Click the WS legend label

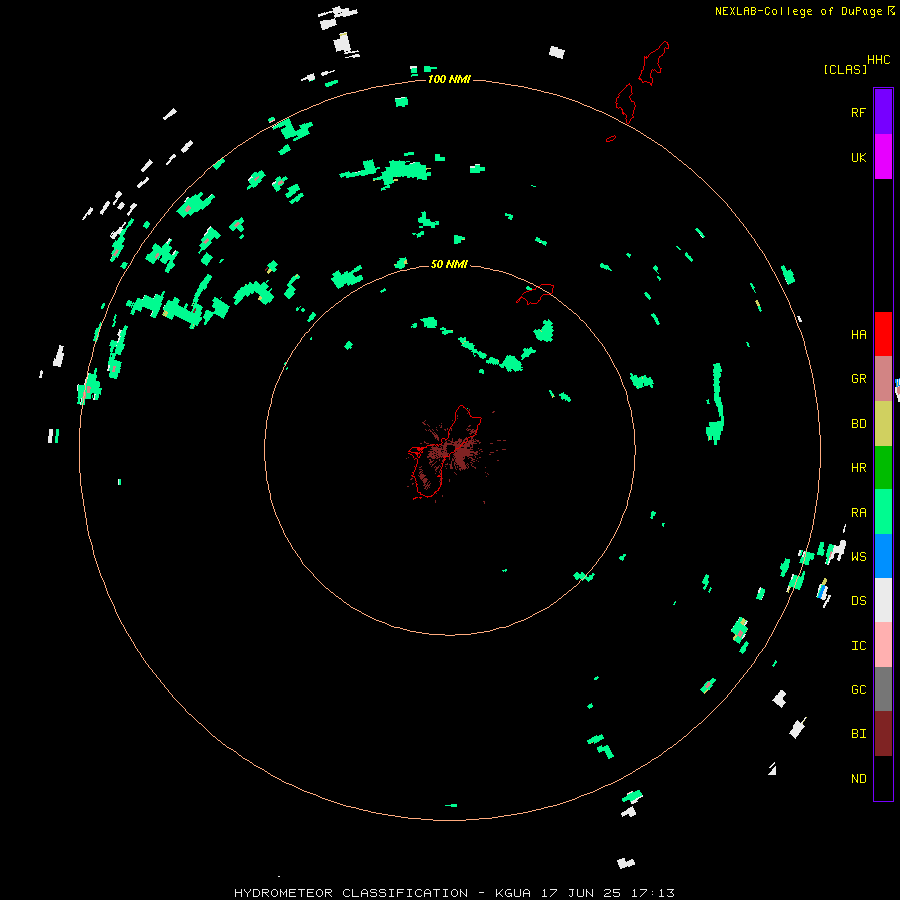click(x=858, y=556)
